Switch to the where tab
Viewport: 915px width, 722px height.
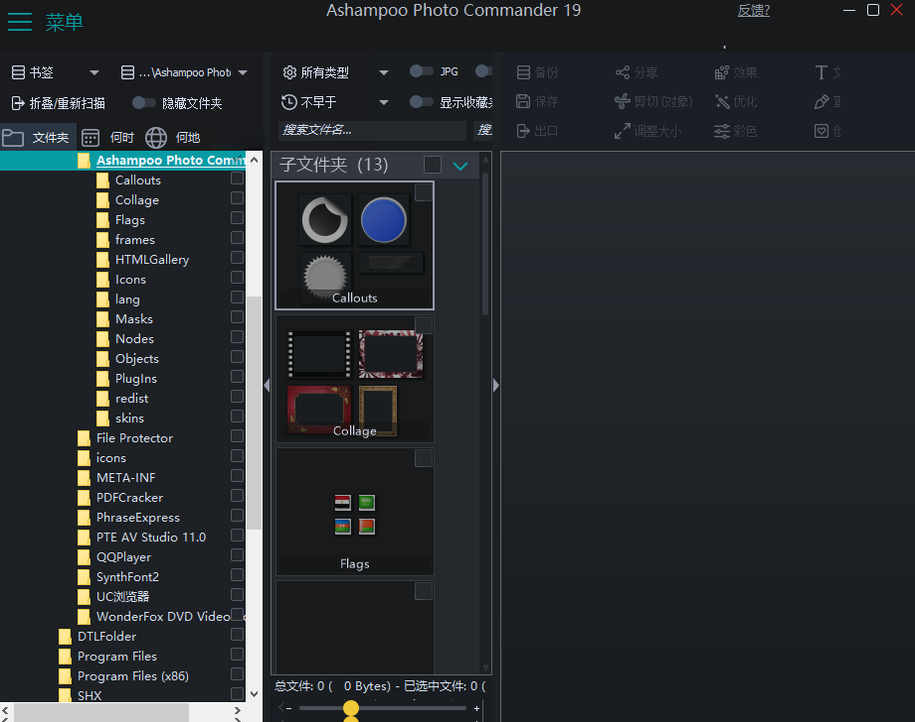(173, 138)
